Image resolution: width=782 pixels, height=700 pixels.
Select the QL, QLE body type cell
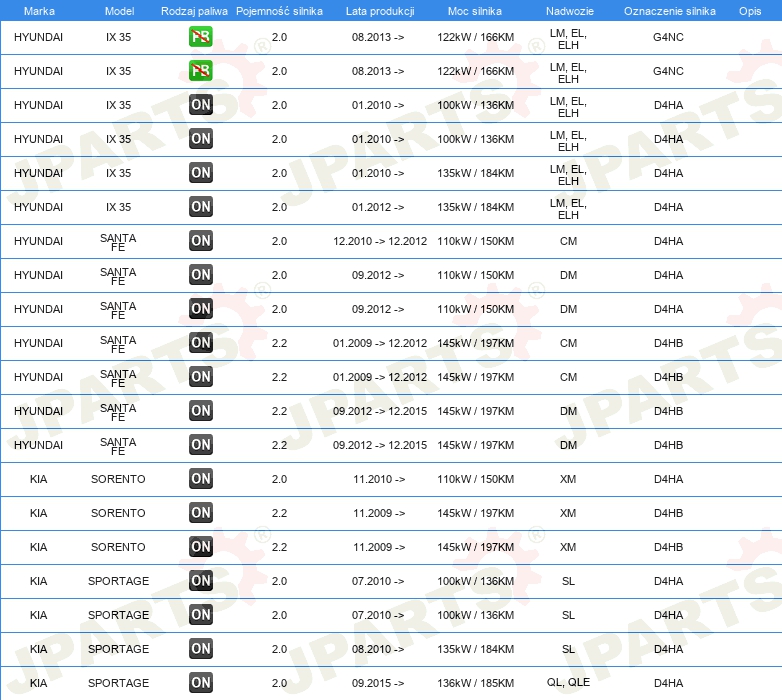pyautogui.click(x=568, y=683)
